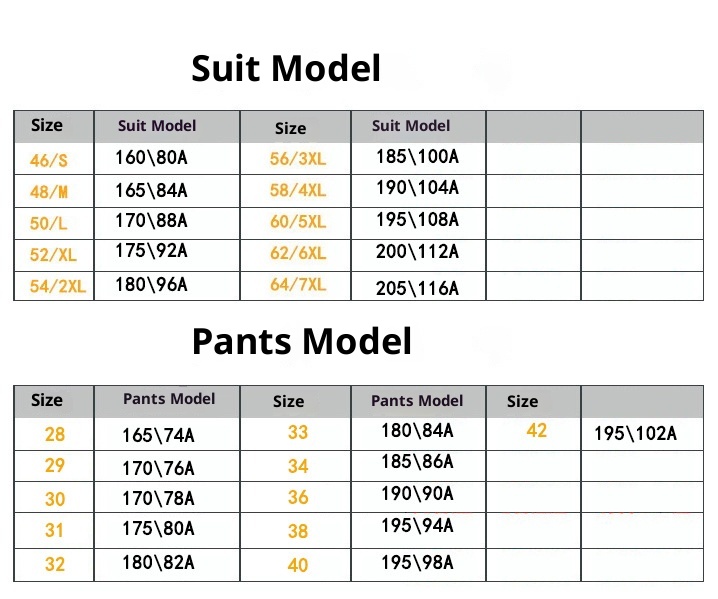
Task: Select the 56/3XL size cell
Action: pyautogui.click(x=298, y=158)
